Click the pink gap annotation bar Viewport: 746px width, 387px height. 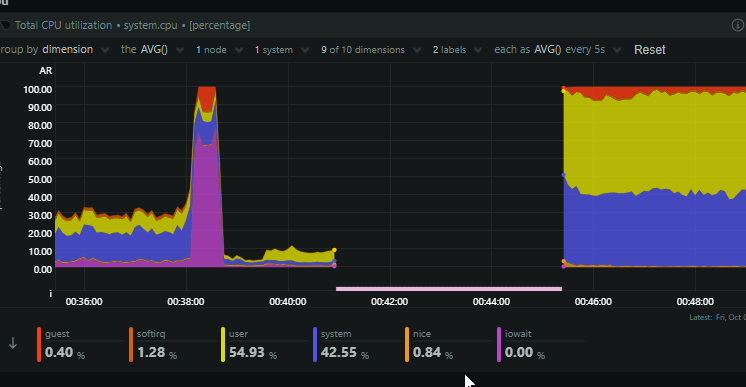pos(449,288)
